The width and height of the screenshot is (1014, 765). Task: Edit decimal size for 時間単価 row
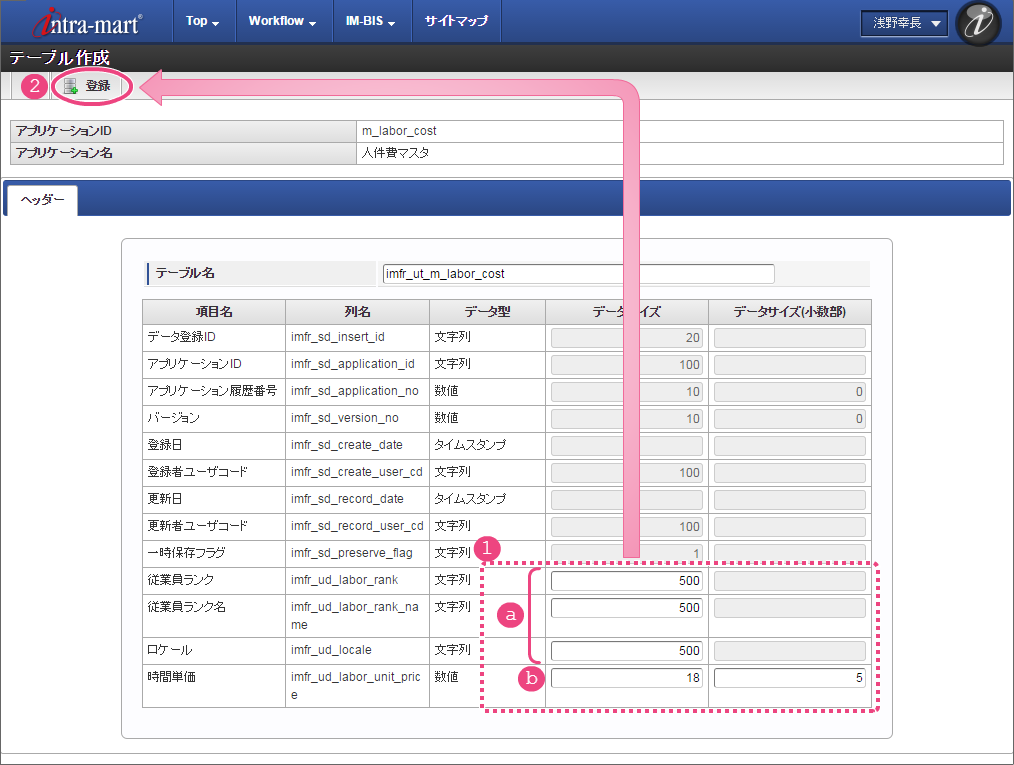click(x=790, y=678)
